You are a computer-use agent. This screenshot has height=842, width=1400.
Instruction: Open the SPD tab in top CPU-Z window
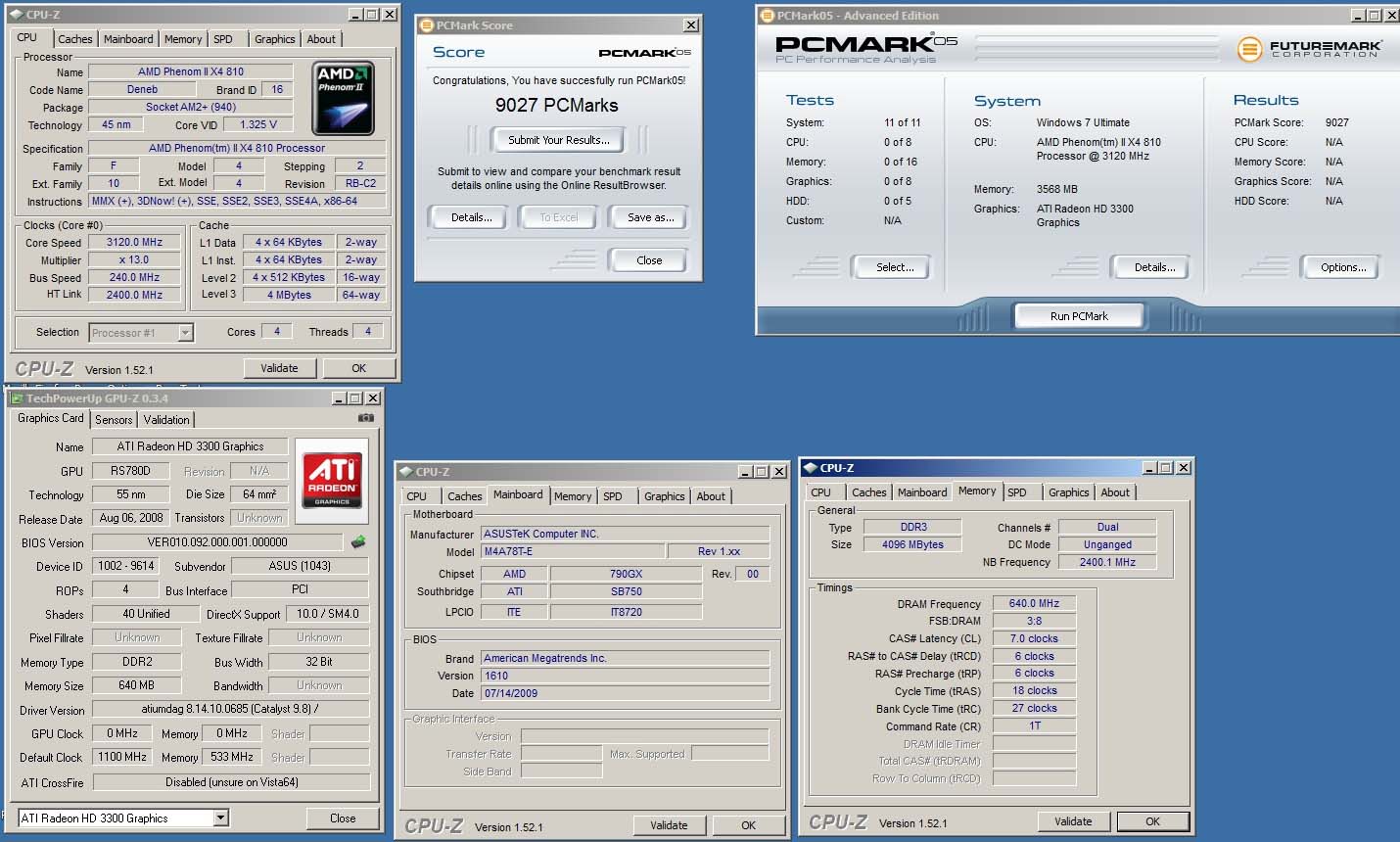click(223, 39)
